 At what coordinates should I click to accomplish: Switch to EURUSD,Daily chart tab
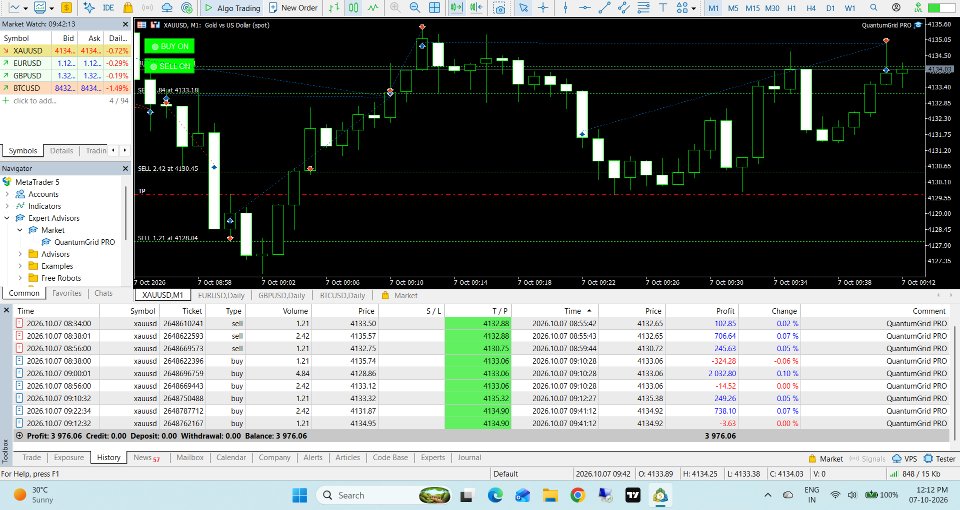tap(222, 295)
